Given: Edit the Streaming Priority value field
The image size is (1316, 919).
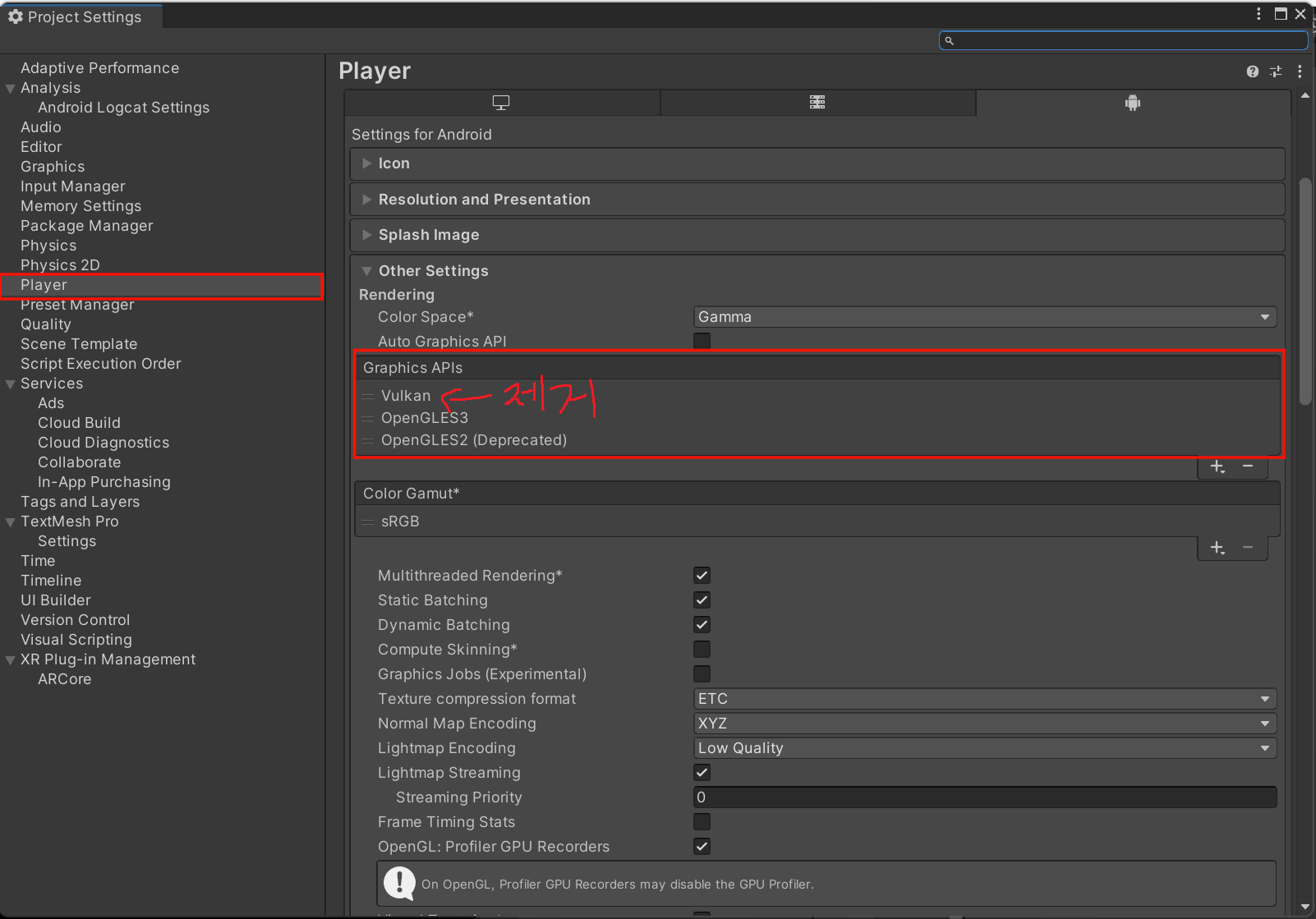Looking at the screenshot, I should tap(985, 797).
